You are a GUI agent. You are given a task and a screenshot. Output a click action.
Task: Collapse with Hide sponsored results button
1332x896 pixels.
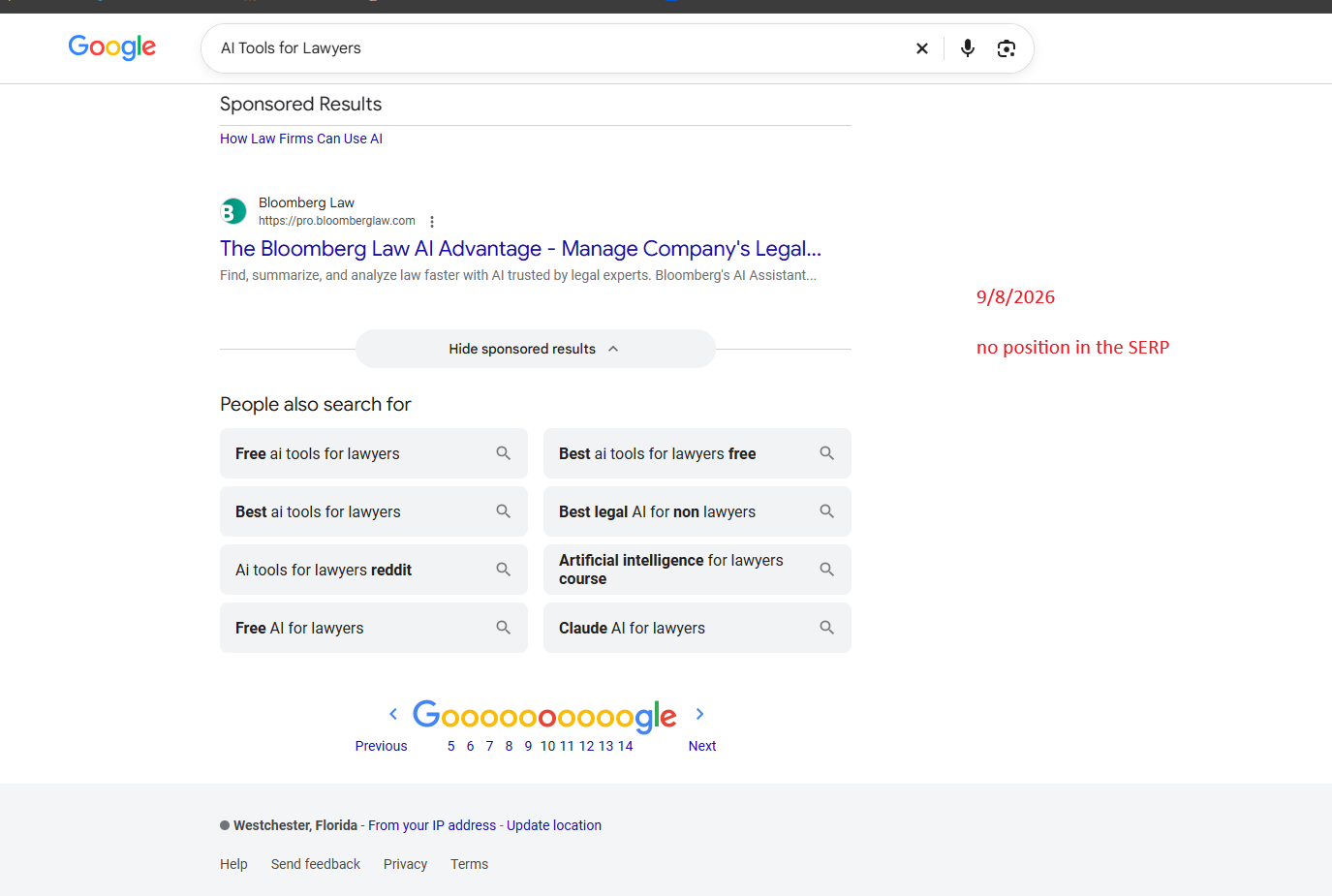(536, 349)
